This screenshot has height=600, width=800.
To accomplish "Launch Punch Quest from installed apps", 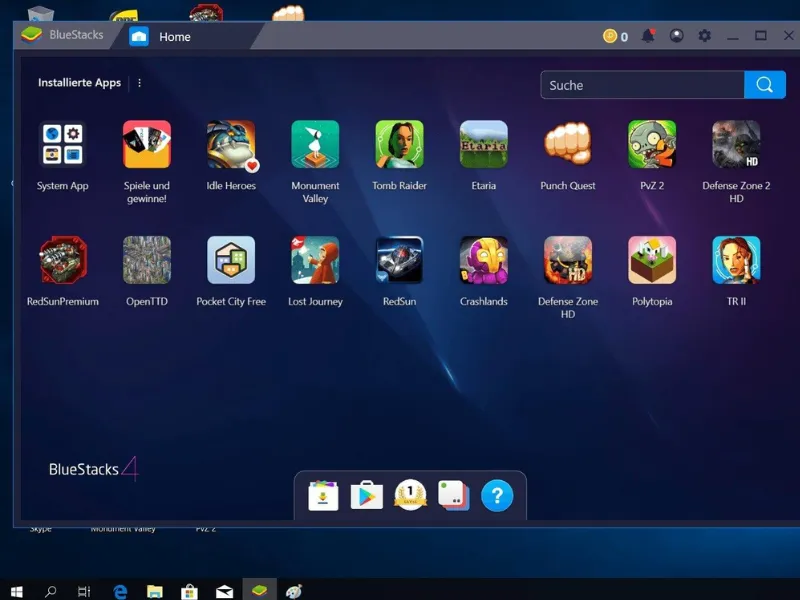I will click(568, 144).
